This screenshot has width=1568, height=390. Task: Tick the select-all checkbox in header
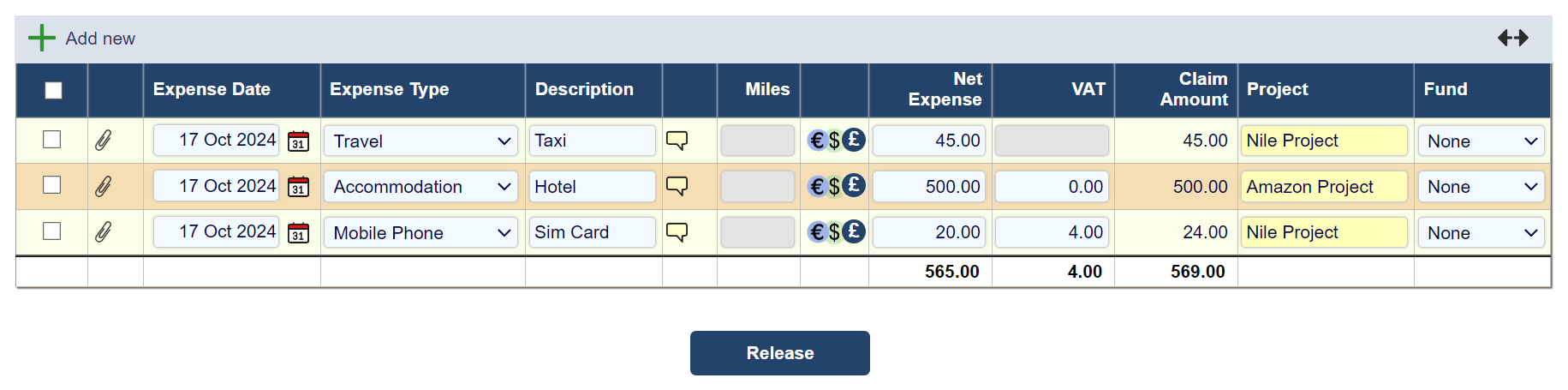tap(53, 90)
